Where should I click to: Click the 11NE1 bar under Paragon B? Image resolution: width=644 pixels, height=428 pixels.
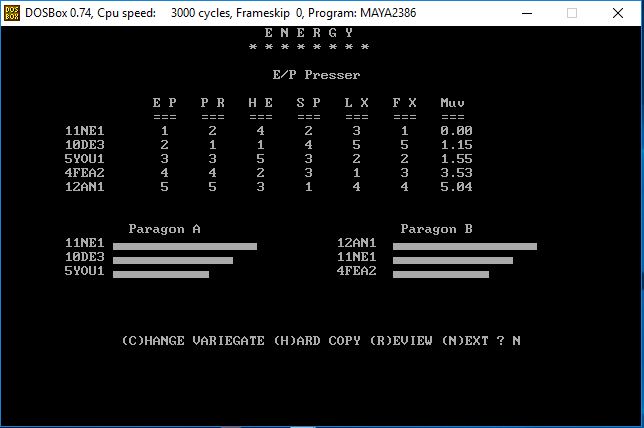tap(453, 260)
